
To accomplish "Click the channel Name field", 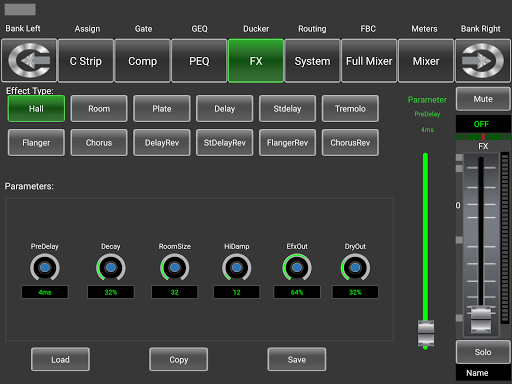I will [x=483, y=373].
